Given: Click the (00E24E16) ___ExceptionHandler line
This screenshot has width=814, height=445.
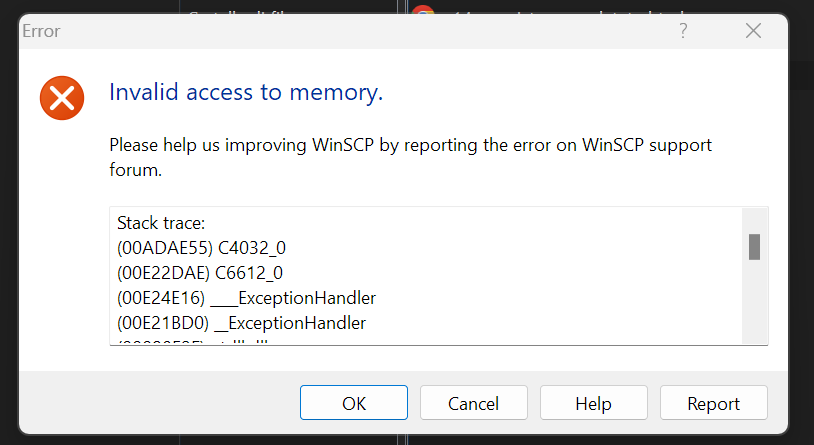Looking at the screenshot, I should (246, 297).
